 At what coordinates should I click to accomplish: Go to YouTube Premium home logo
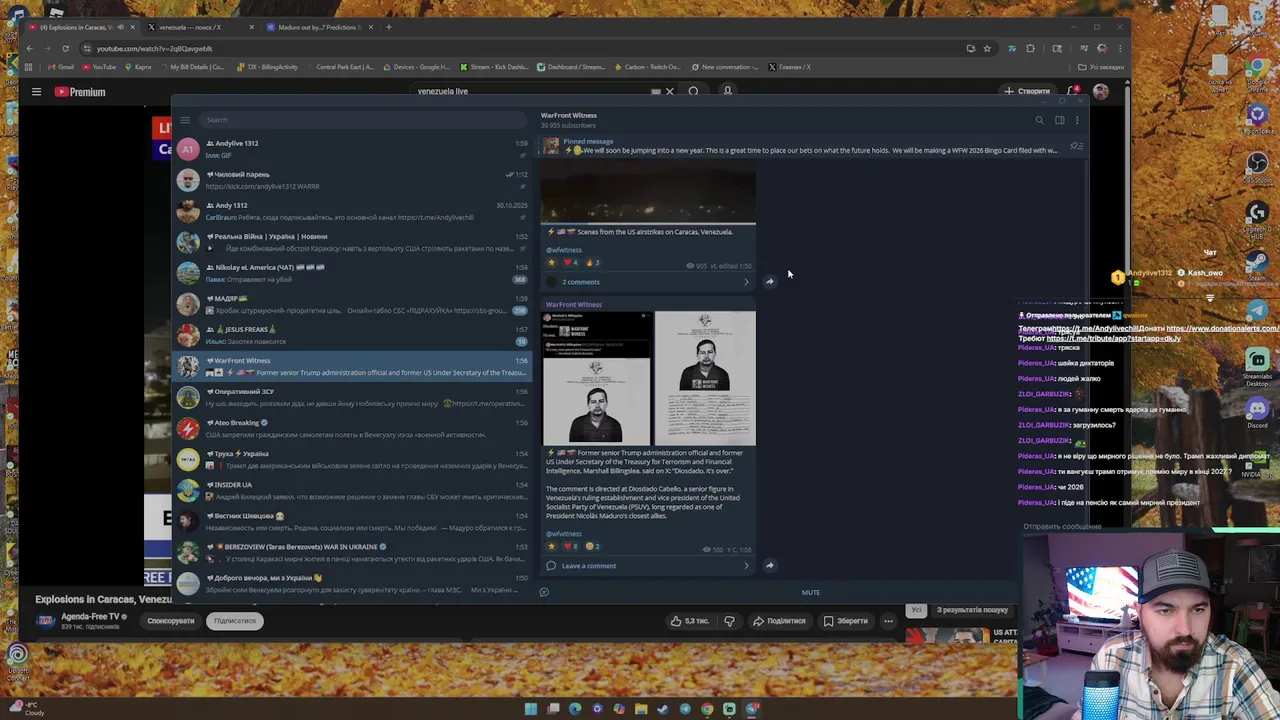point(80,92)
